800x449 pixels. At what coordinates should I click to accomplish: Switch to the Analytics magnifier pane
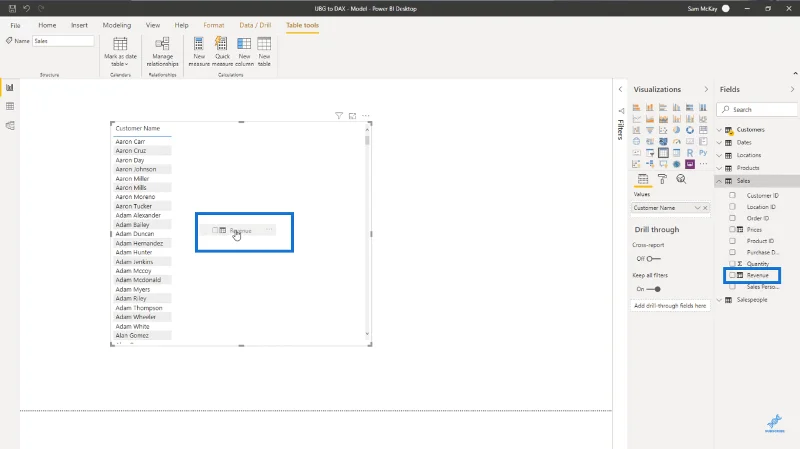(x=681, y=179)
